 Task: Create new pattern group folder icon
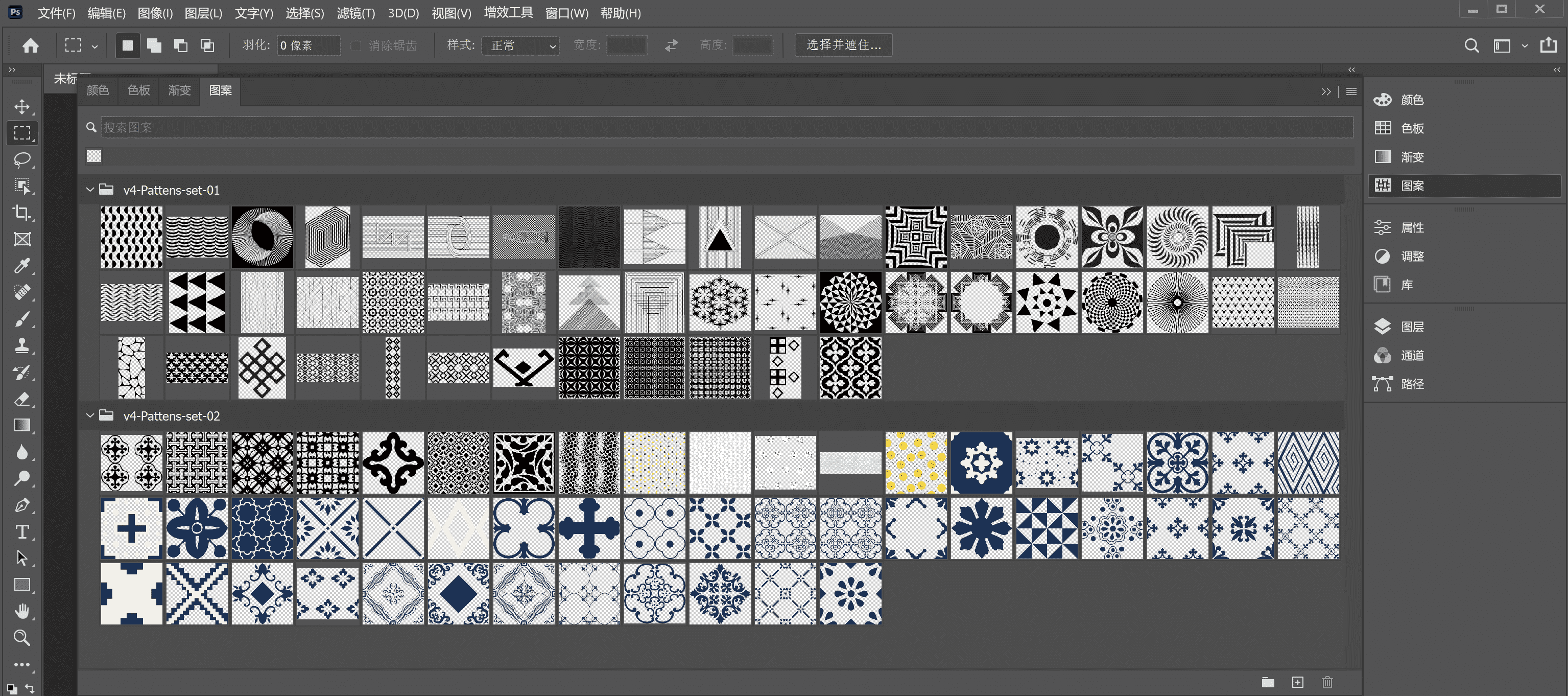(x=1268, y=682)
